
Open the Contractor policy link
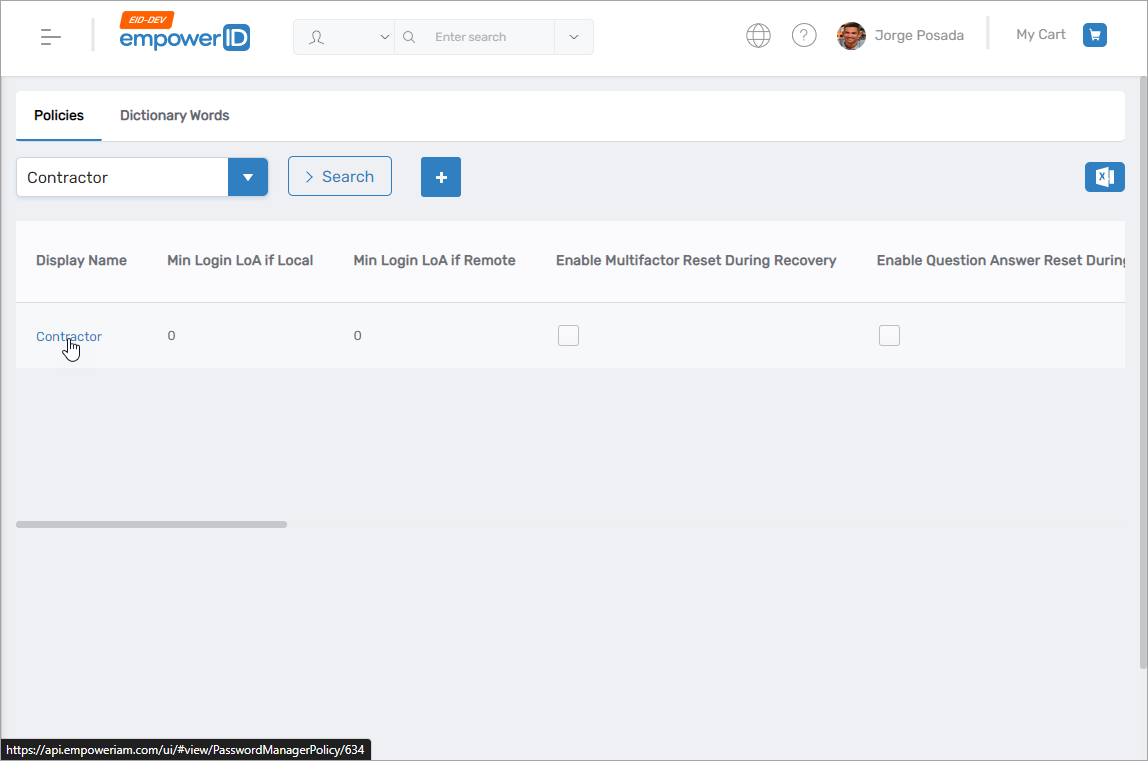click(68, 336)
